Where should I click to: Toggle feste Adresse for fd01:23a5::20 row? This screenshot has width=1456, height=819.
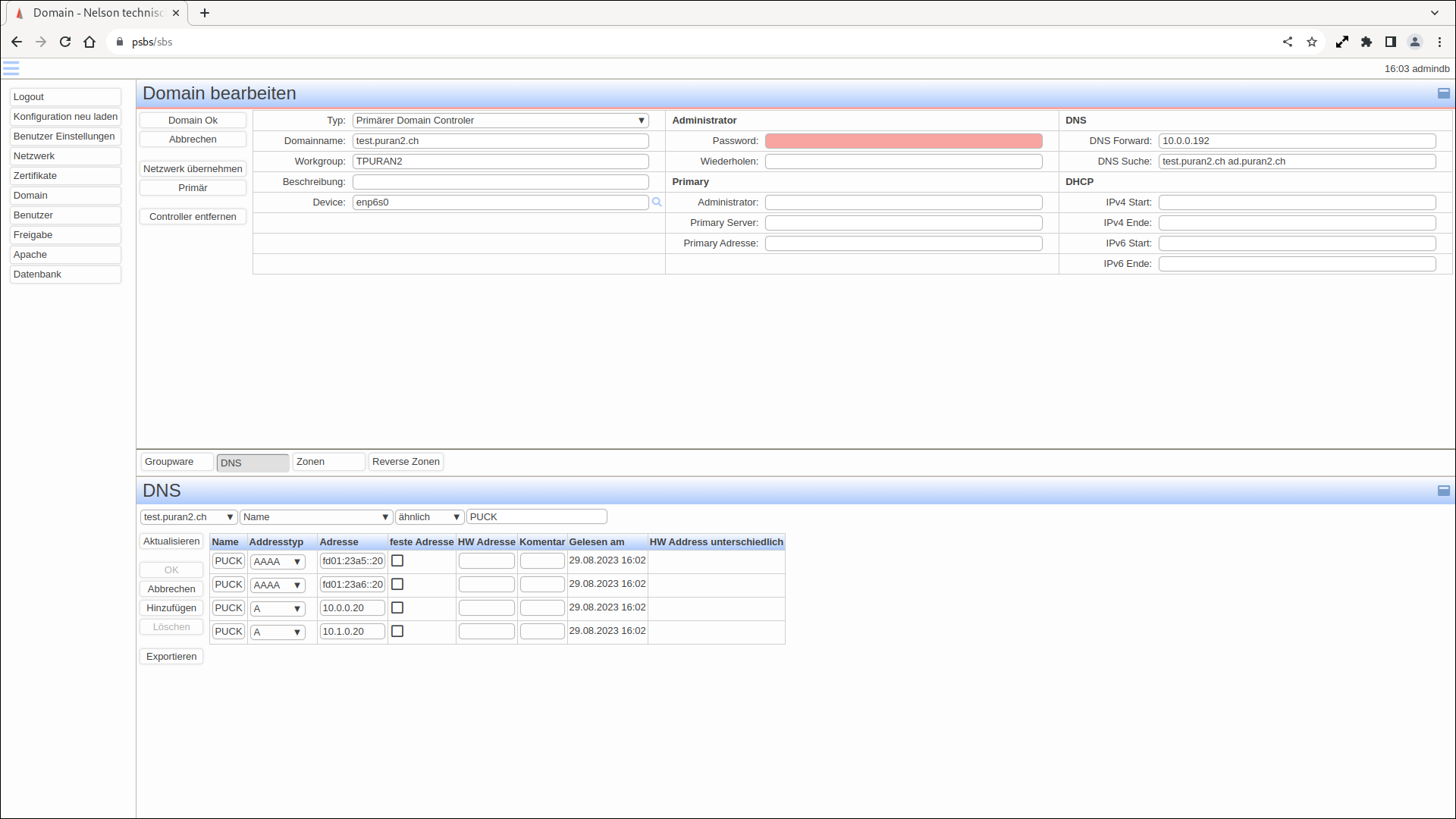(397, 561)
